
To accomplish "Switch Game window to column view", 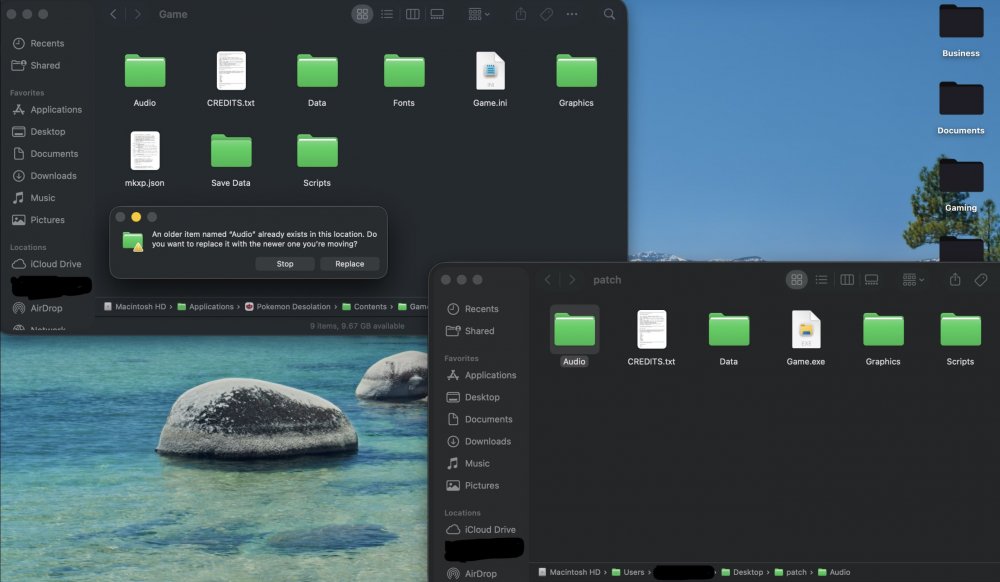I will click(x=413, y=14).
